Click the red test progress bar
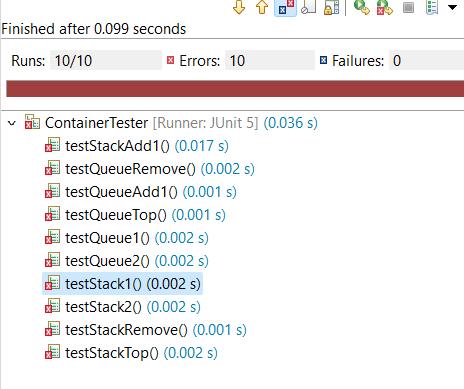This screenshot has height=389, width=464. click(235, 89)
